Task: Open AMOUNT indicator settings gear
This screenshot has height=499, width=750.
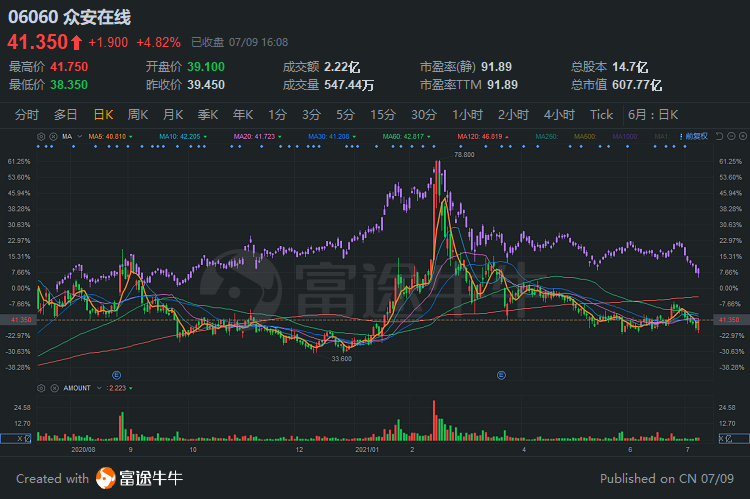Action: tap(41, 388)
